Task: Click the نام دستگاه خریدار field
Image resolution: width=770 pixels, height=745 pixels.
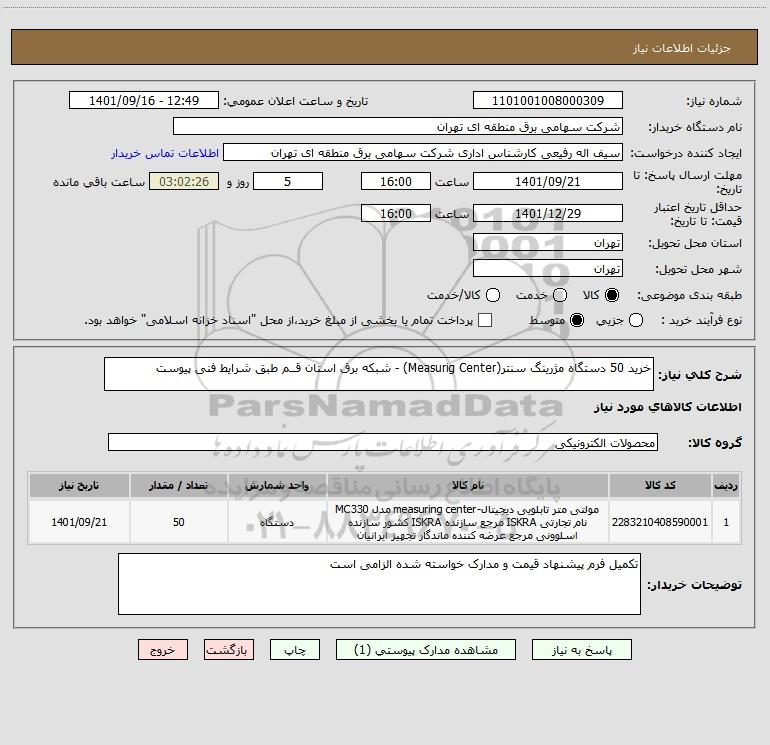Action: [x=398, y=126]
